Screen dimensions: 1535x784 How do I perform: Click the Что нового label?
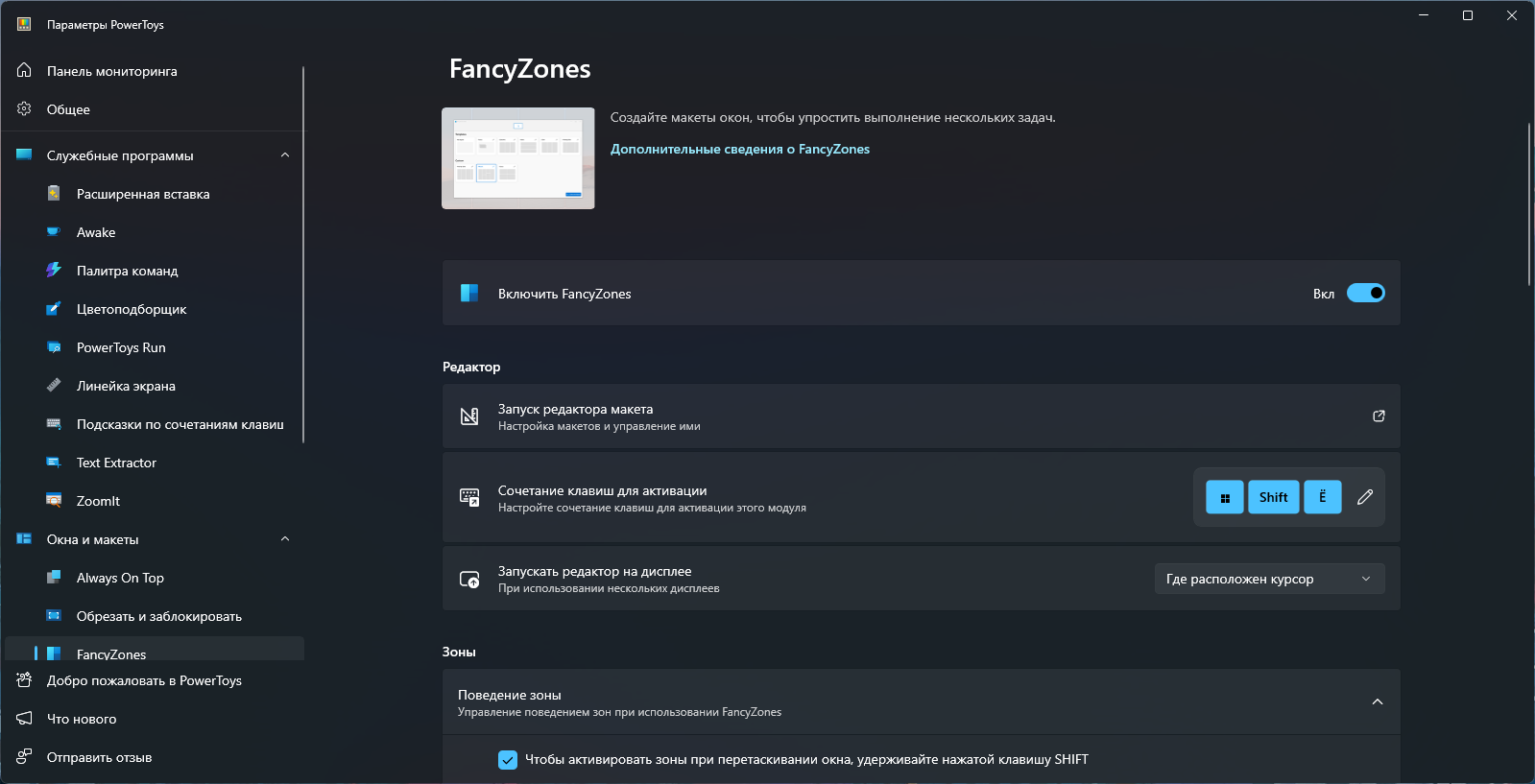[x=82, y=719]
